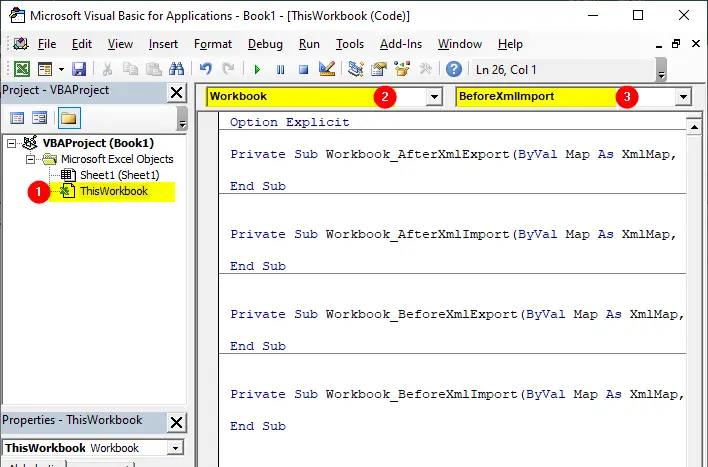Click the Reset stop icon
This screenshot has height=467, width=708.
303,70
